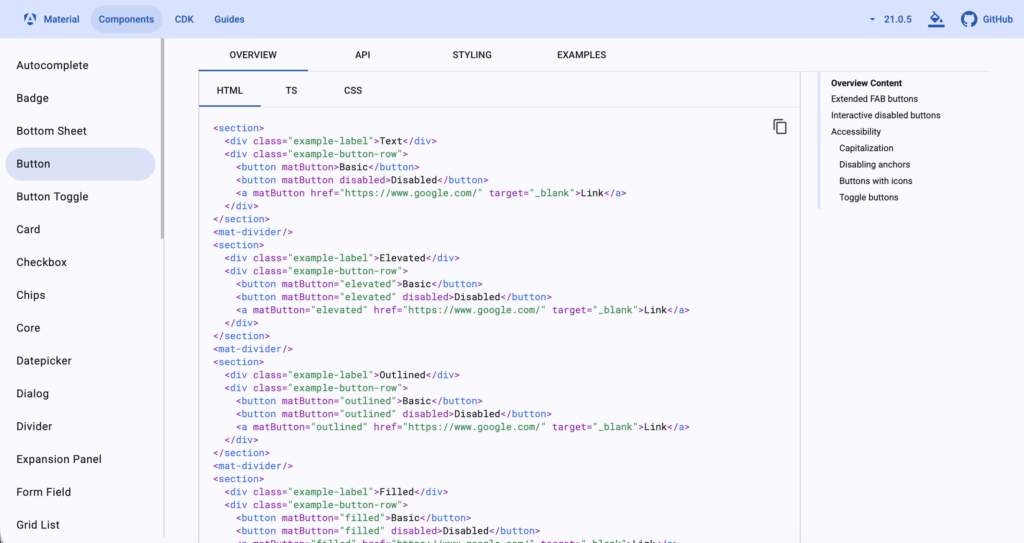
Task: Go to Checkbox component docs
Action: 41,262
